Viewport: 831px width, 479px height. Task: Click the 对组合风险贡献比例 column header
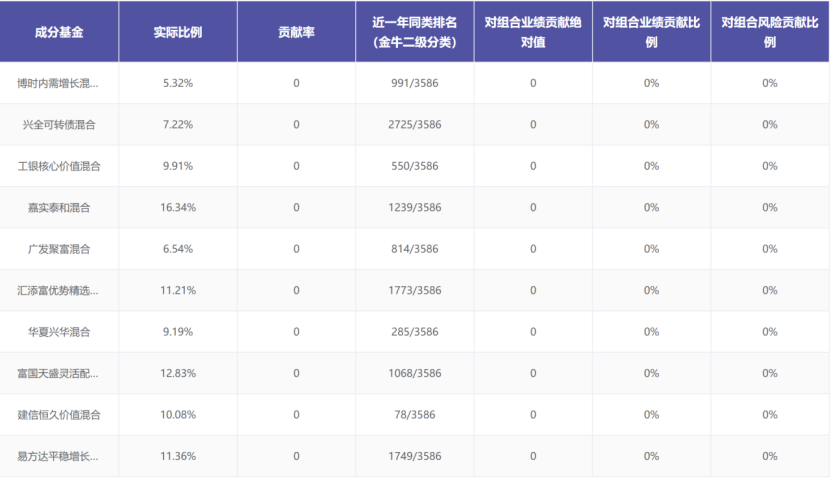(x=770, y=32)
